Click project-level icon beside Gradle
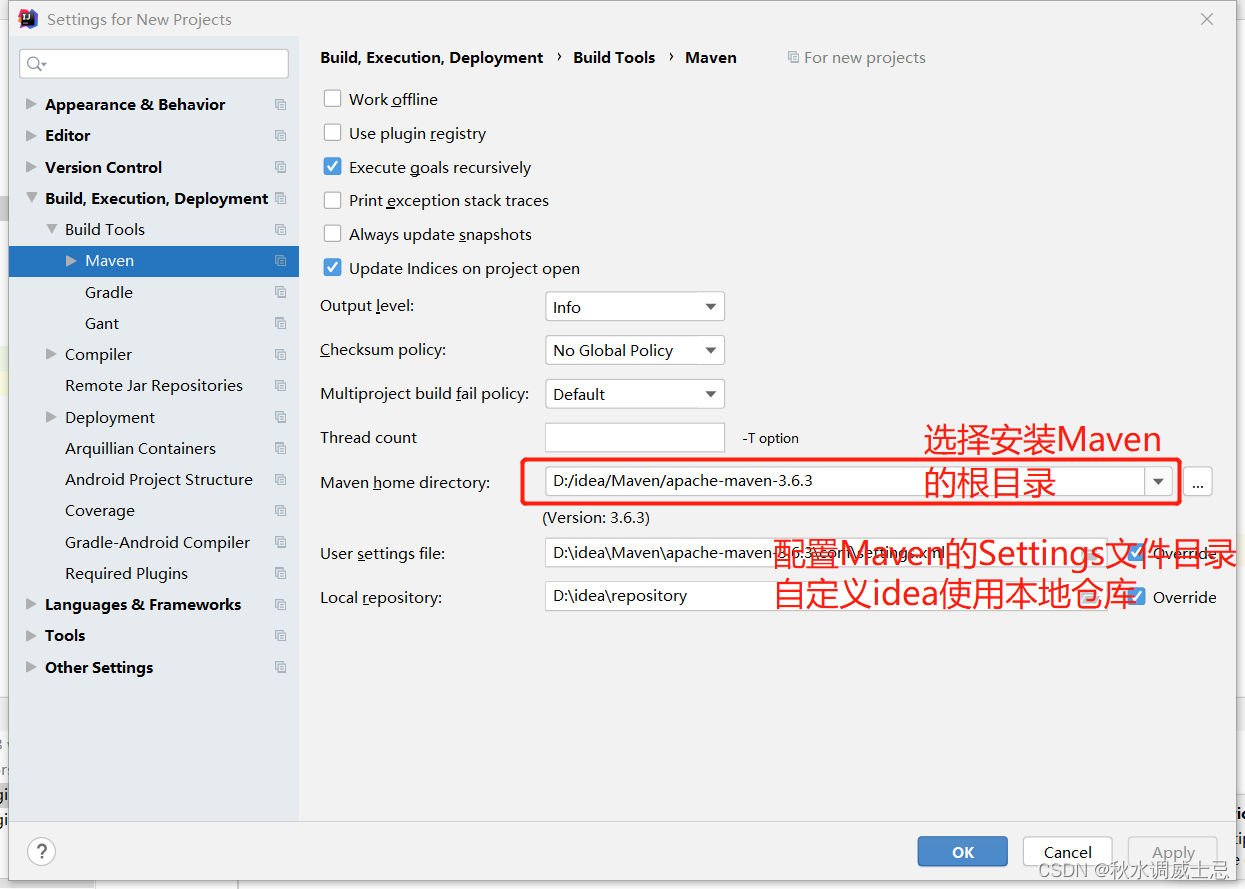 tap(280, 292)
